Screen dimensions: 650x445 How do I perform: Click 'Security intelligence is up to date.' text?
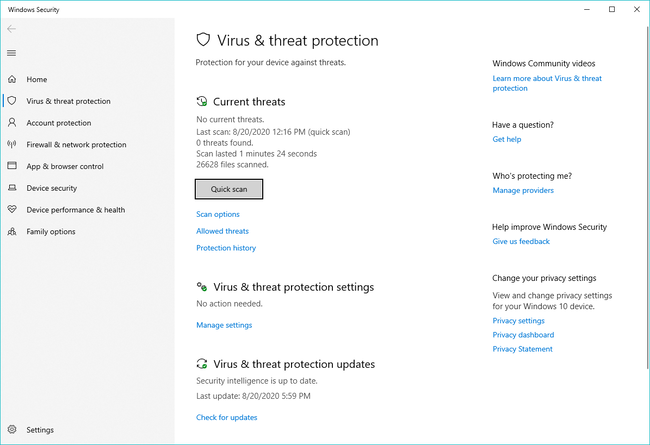pyautogui.click(x=257, y=380)
